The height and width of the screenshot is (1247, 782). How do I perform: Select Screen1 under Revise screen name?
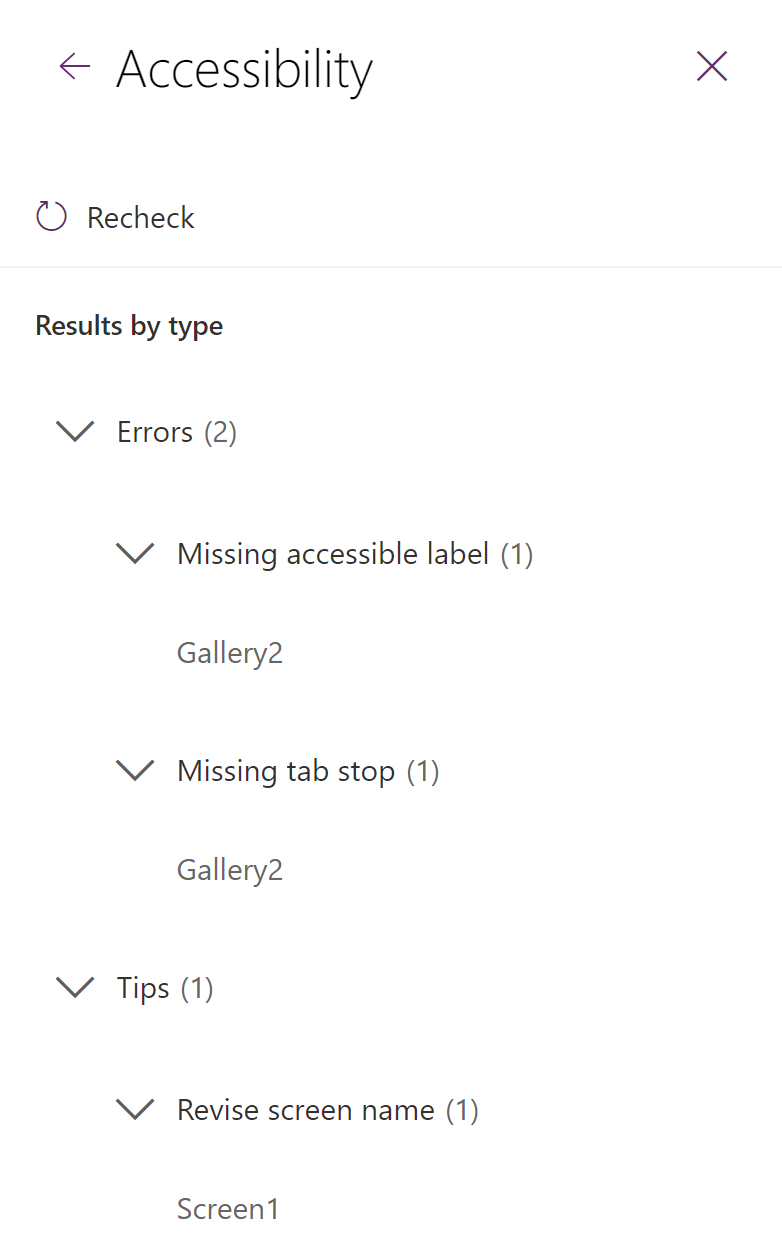click(228, 1208)
